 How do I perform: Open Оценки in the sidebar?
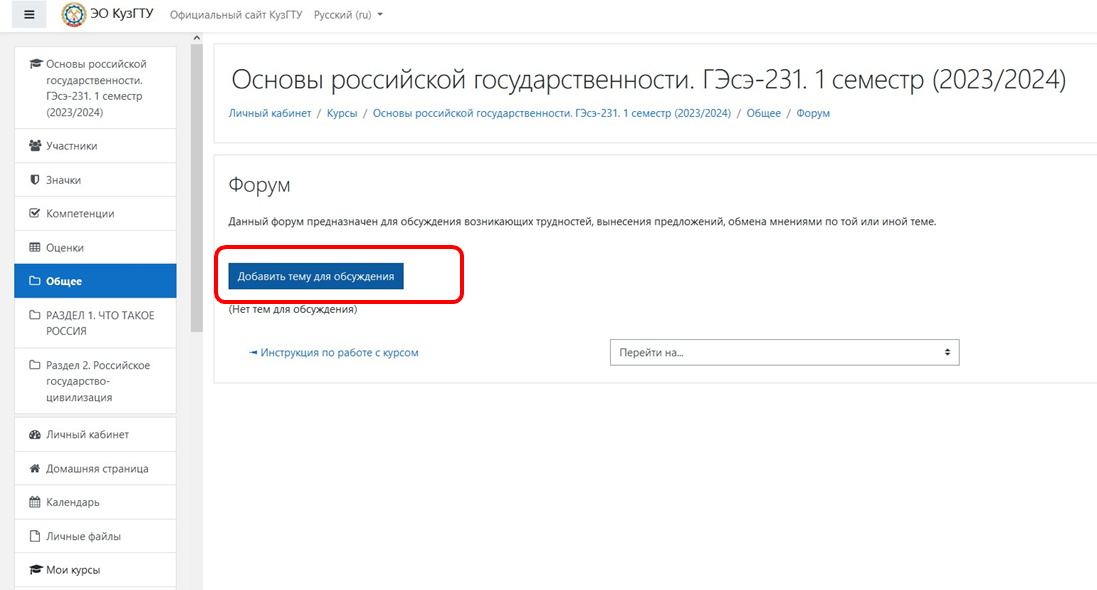(95, 247)
